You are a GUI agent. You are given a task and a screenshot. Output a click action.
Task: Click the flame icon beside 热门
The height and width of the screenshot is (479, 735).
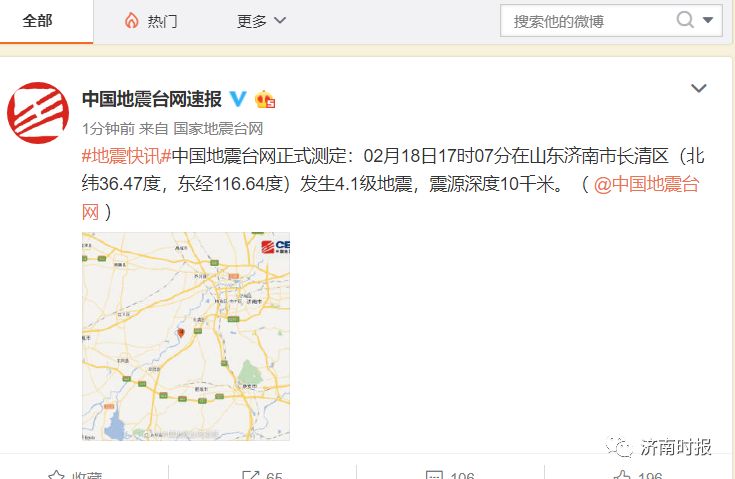click(x=132, y=21)
